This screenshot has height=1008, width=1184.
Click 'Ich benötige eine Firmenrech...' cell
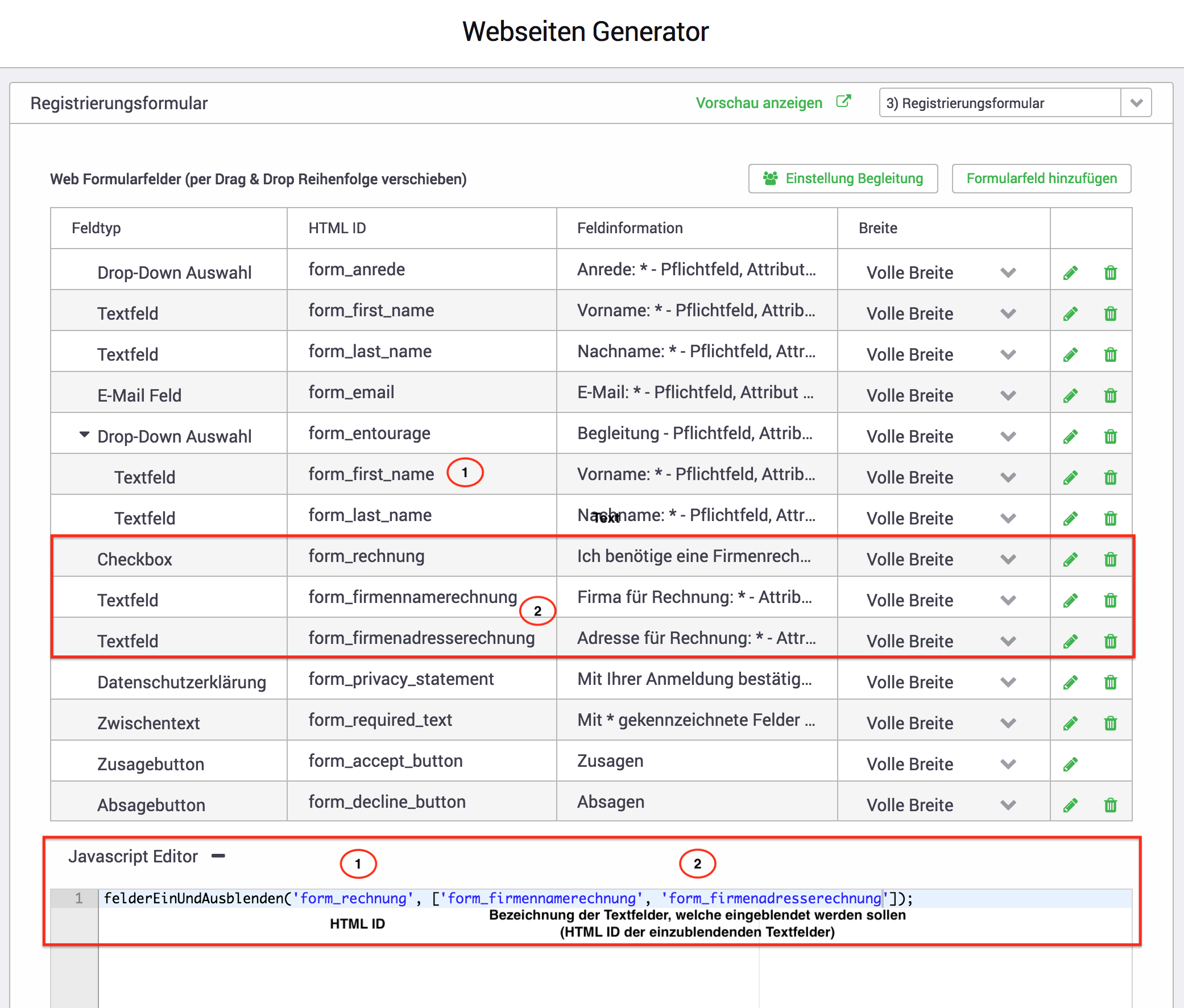click(693, 556)
